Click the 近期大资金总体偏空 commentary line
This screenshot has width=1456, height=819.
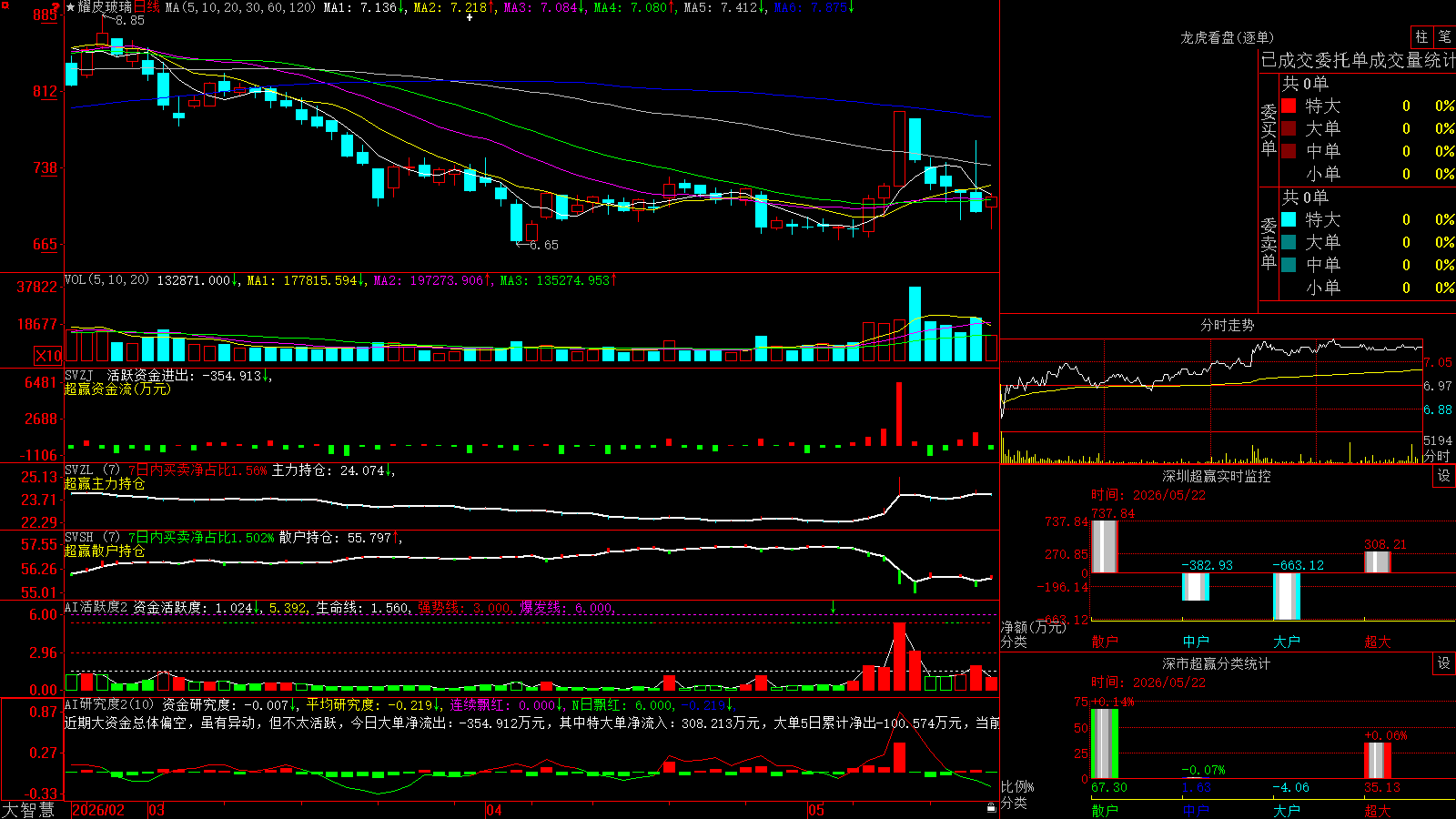[x=532, y=723]
